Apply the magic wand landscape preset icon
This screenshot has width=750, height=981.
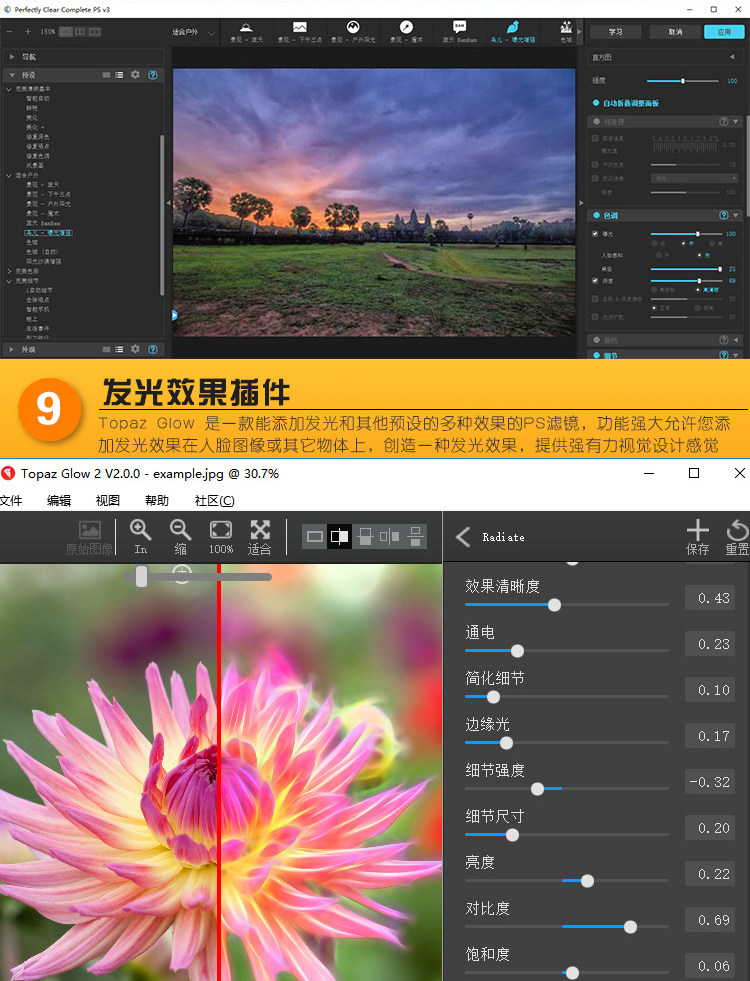tap(407, 27)
